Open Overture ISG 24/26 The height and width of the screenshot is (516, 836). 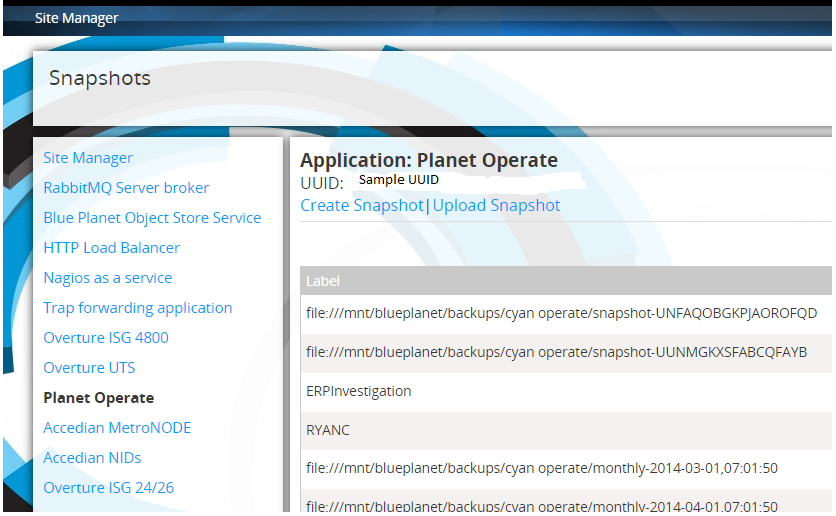(x=109, y=488)
